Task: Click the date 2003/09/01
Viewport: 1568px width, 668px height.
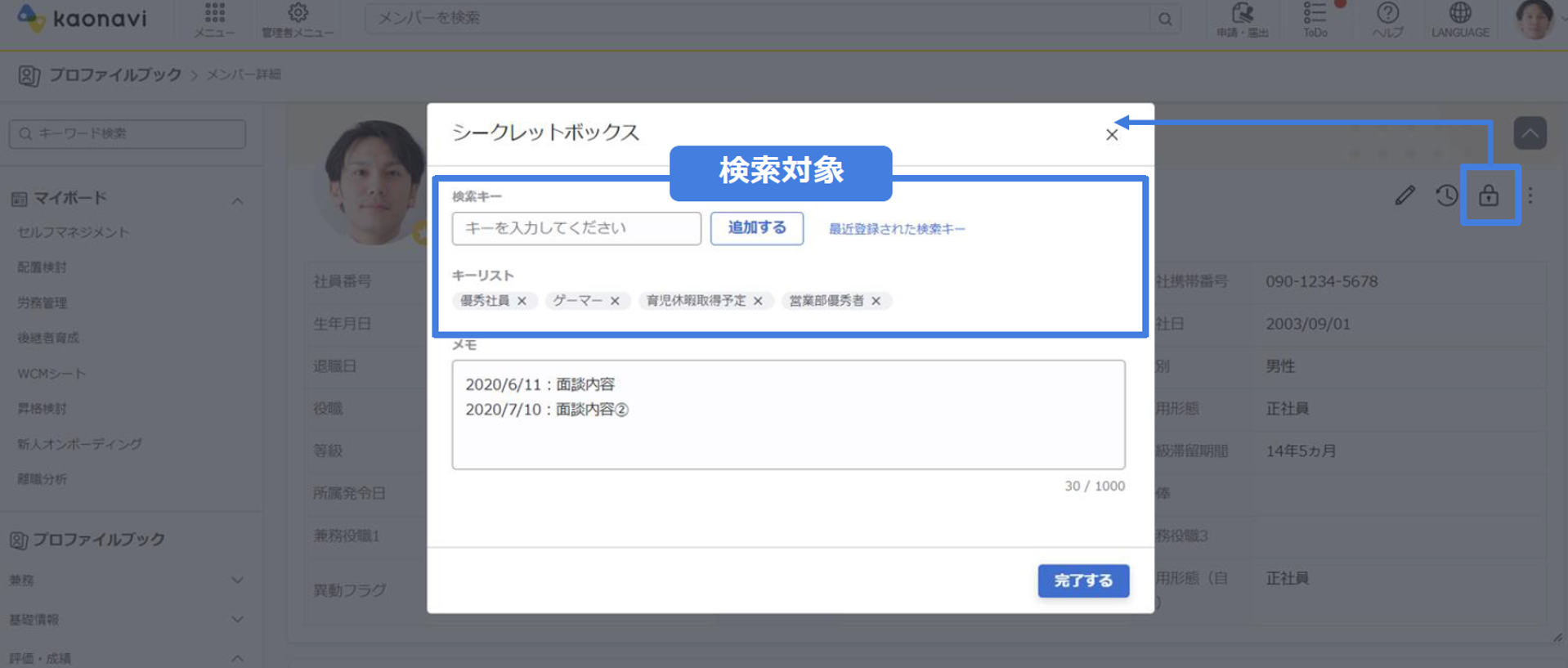Action: coord(1307,324)
